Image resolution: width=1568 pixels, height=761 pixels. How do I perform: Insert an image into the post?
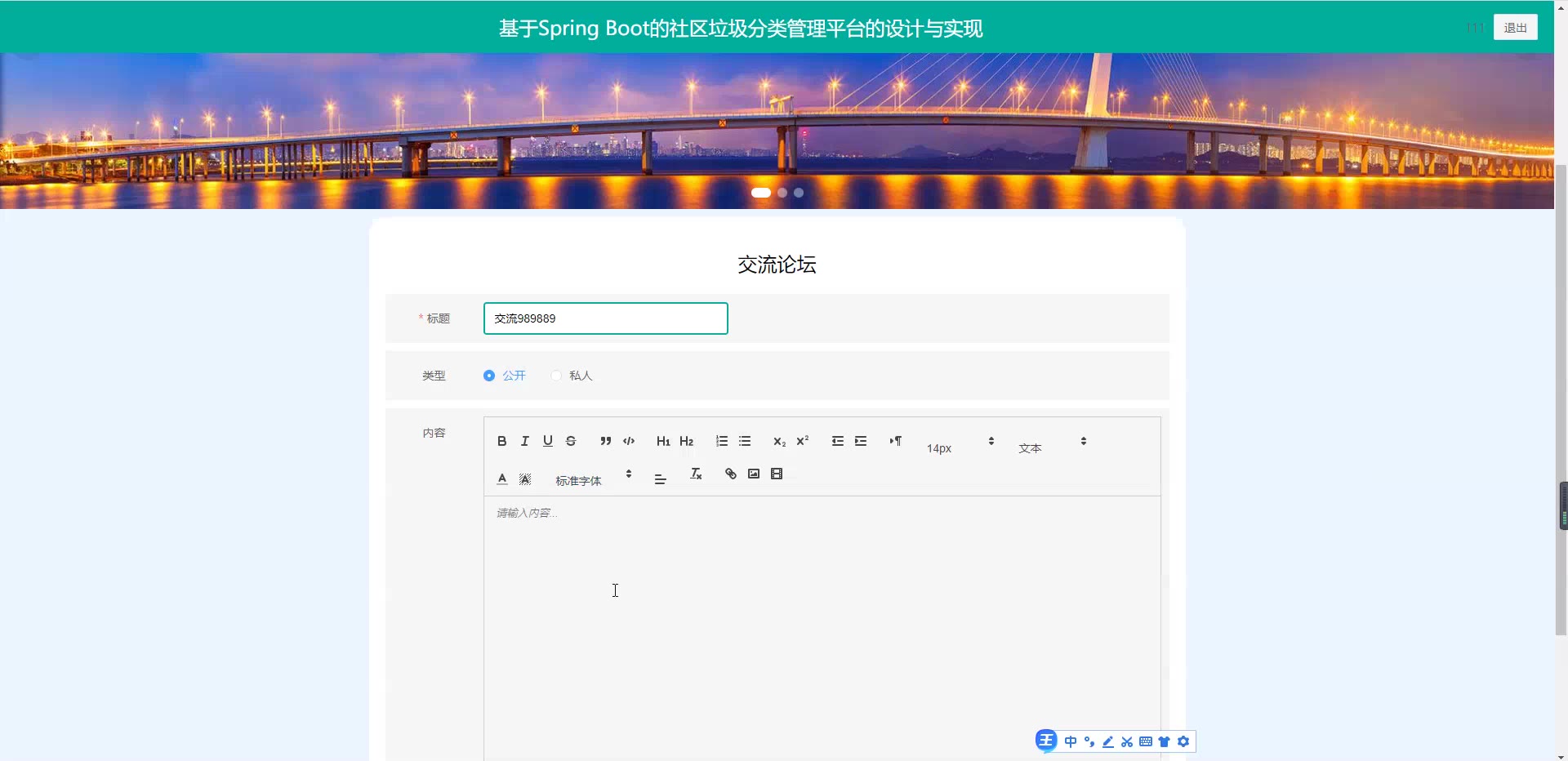tap(754, 474)
